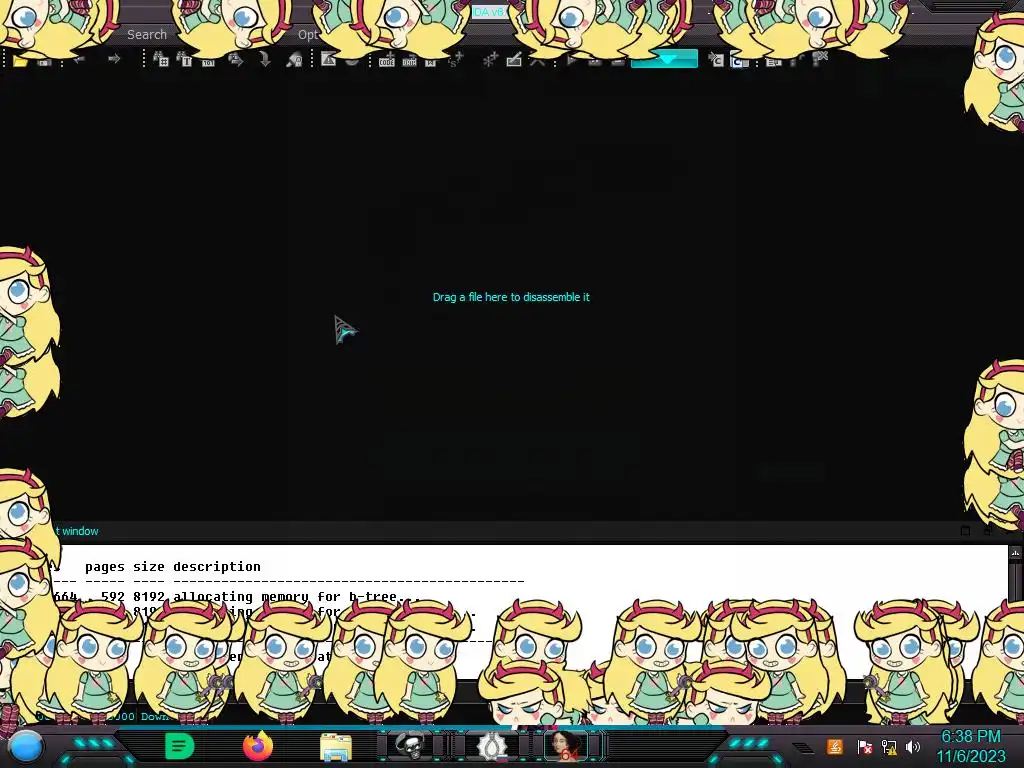The width and height of the screenshot is (1024, 768).
Task: Click the play start-process toolbar icon
Action: click(x=571, y=60)
